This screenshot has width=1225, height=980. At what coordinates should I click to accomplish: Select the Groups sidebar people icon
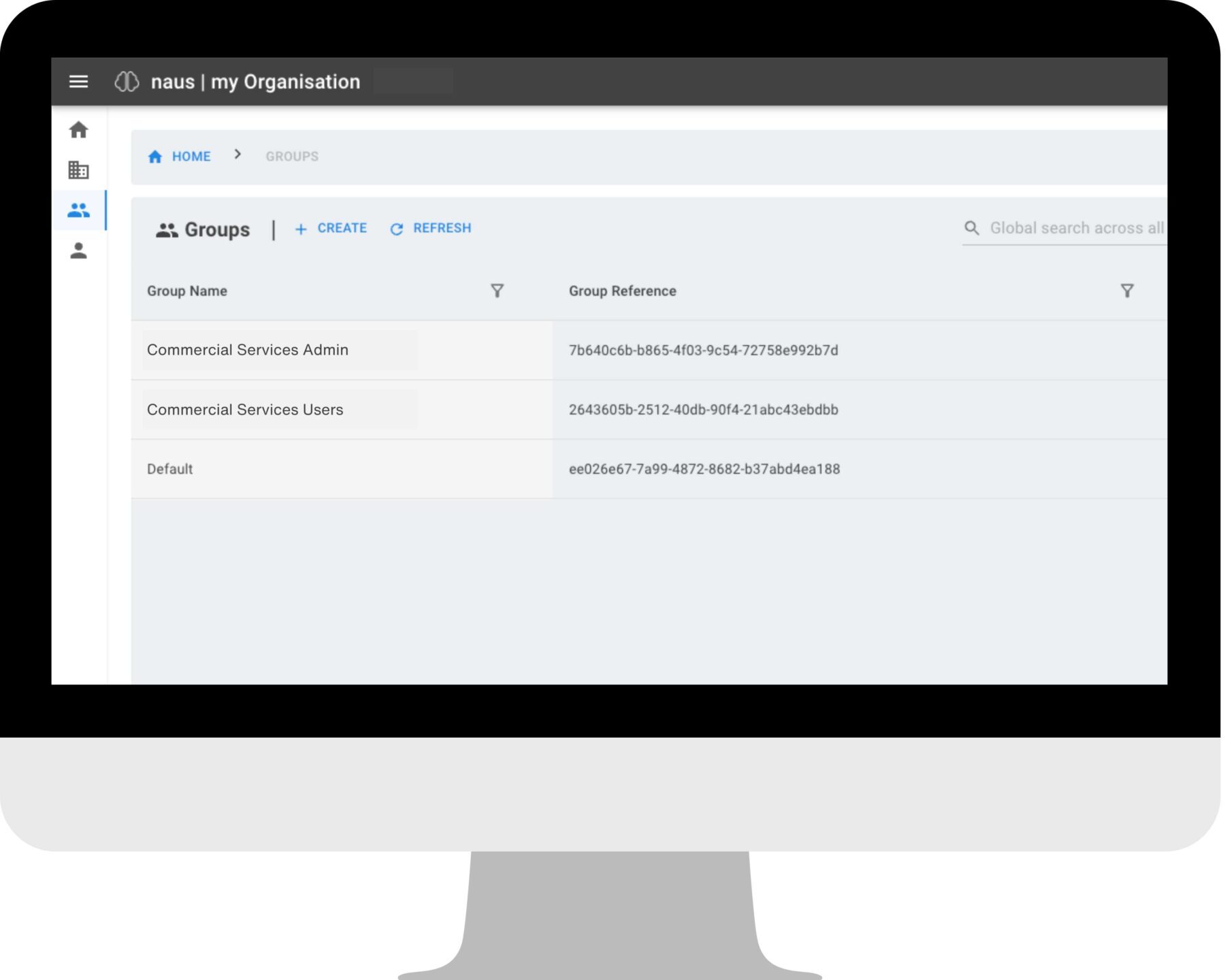tap(78, 211)
